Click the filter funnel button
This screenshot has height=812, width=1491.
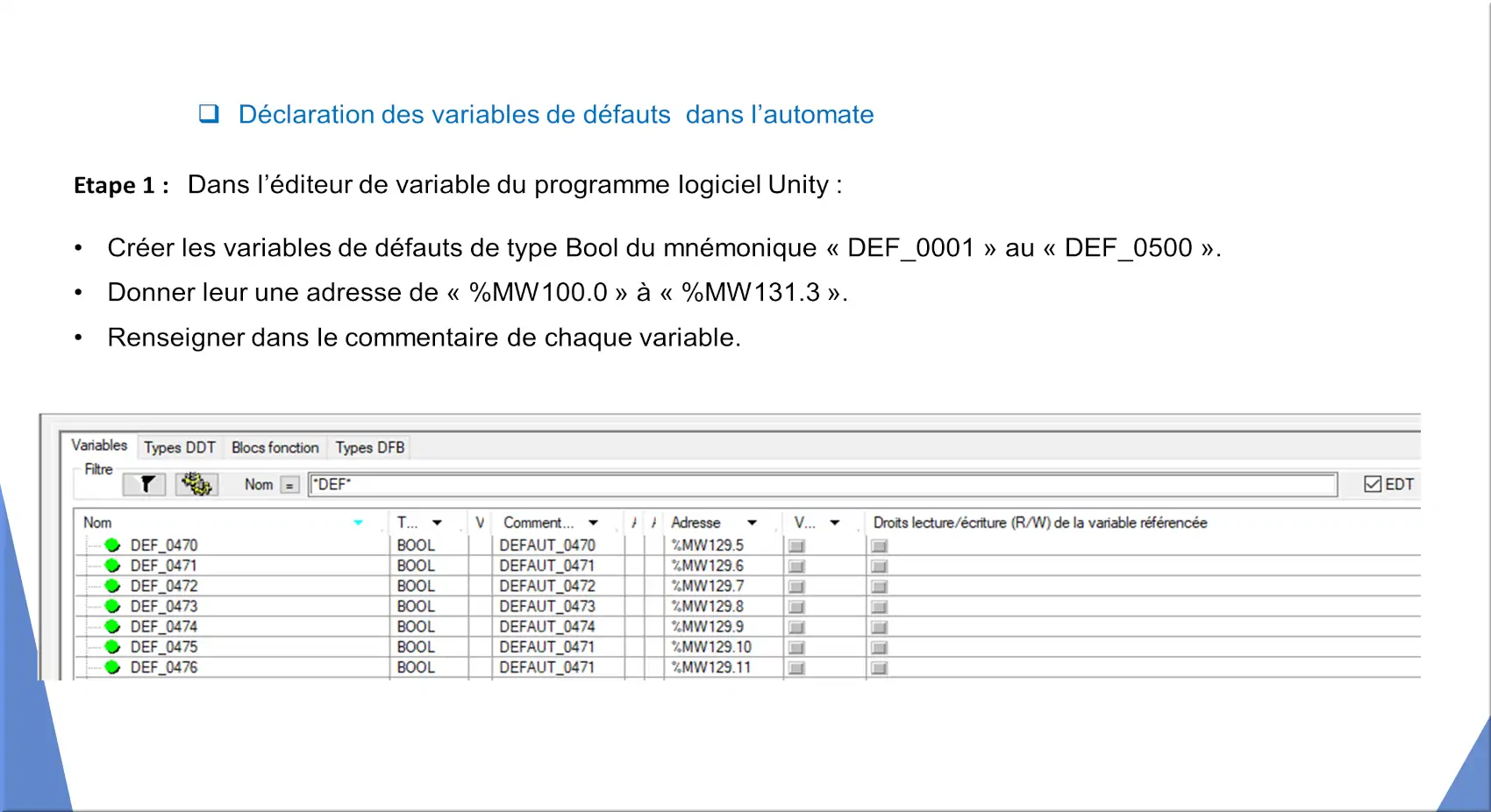tap(145, 484)
